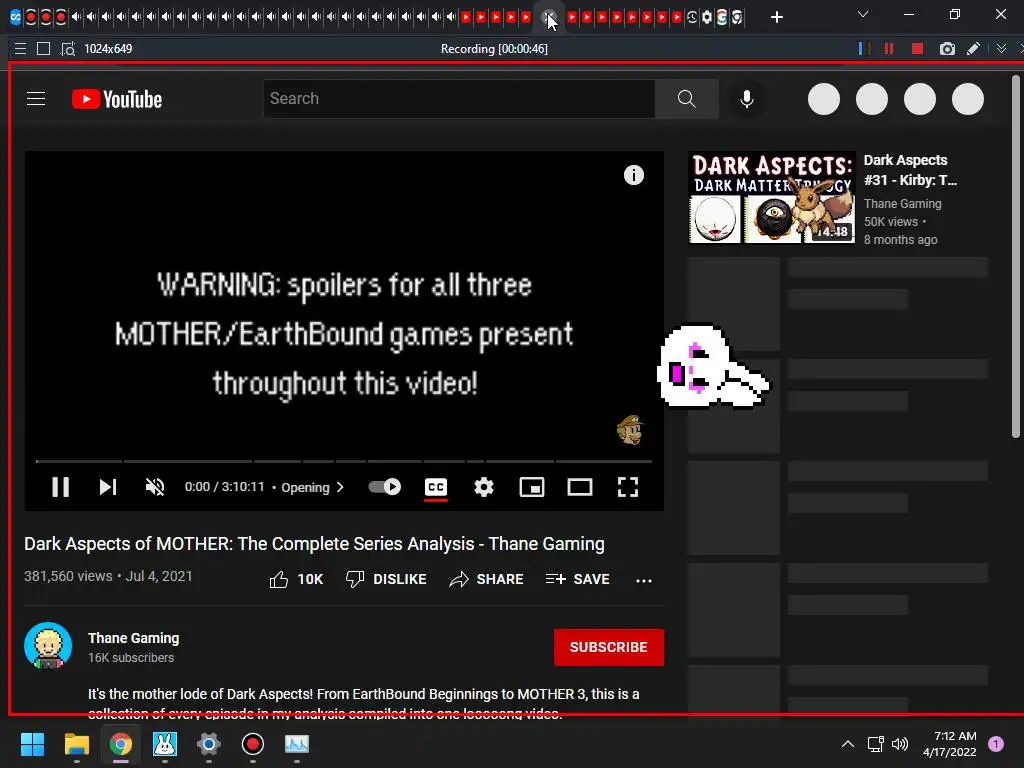This screenshot has width=1024, height=768.
Task: Toggle theater mode
Action: tap(580, 487)
